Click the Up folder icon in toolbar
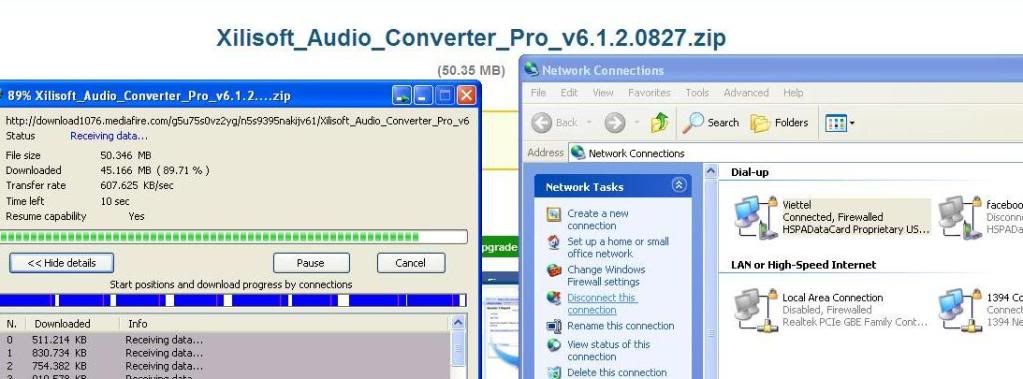This screenshot has width=1023, height=379. (x=660, y=122)
